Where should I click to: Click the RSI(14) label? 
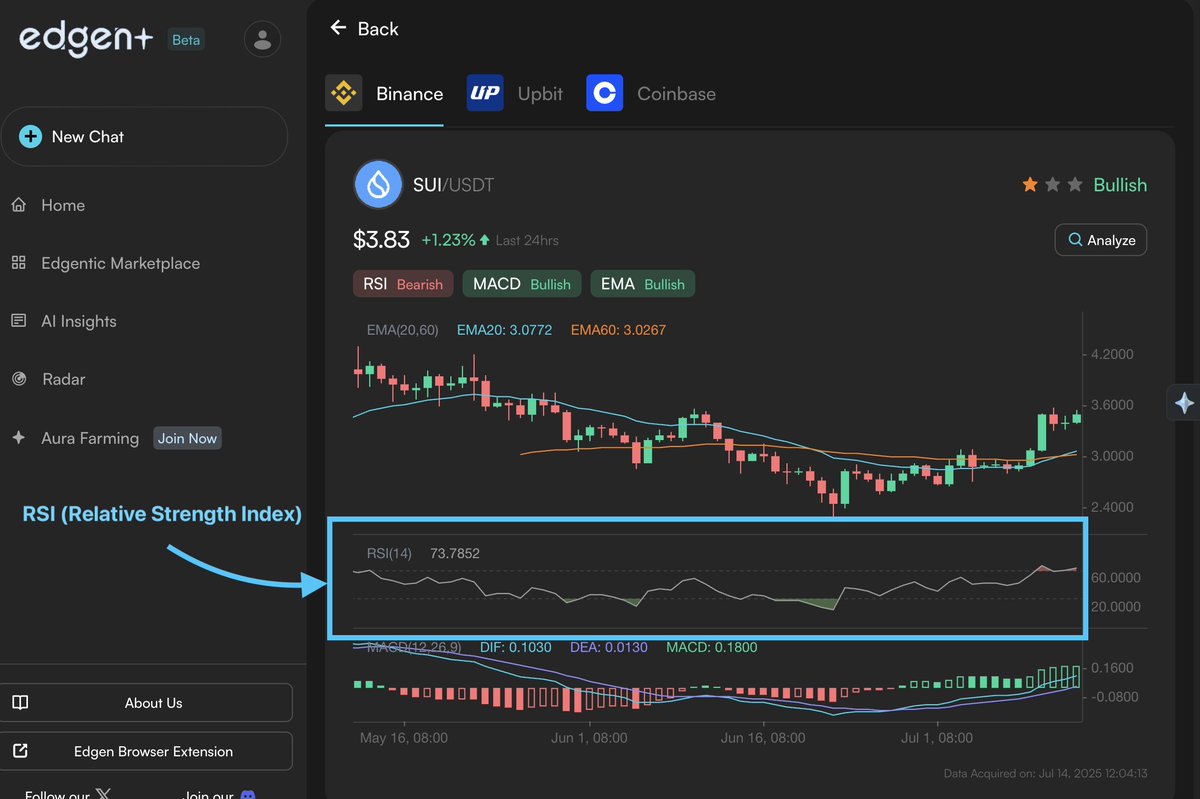(x=390, y=553)
